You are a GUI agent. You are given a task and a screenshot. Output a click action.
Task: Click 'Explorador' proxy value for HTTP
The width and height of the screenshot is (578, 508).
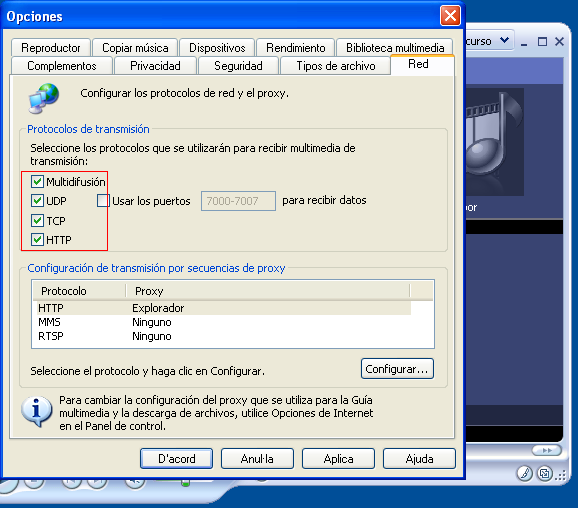pyautogui.click(x=158, y=308)
